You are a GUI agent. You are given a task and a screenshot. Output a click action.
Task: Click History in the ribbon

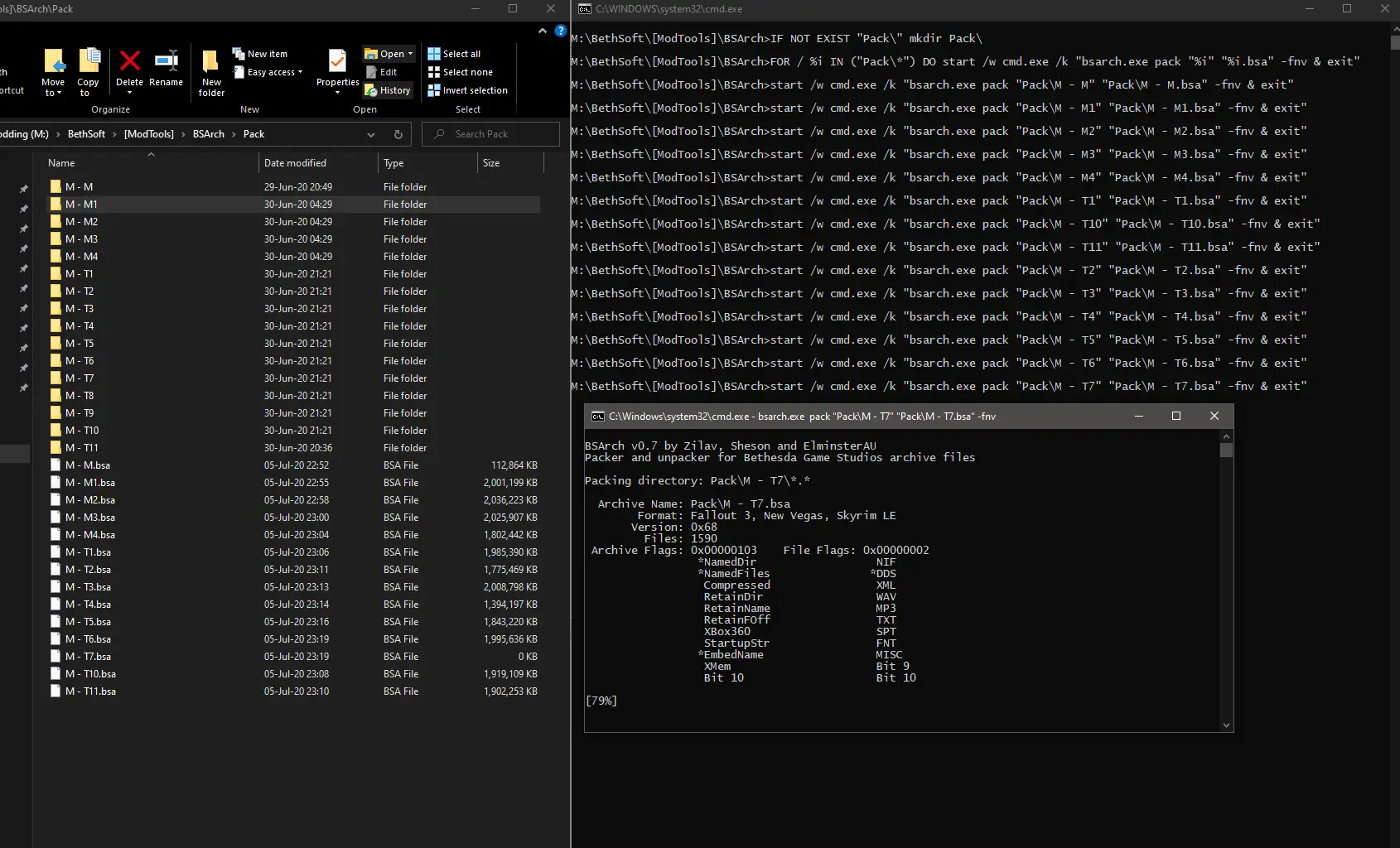pyautogui.click(x=388, y=90)
